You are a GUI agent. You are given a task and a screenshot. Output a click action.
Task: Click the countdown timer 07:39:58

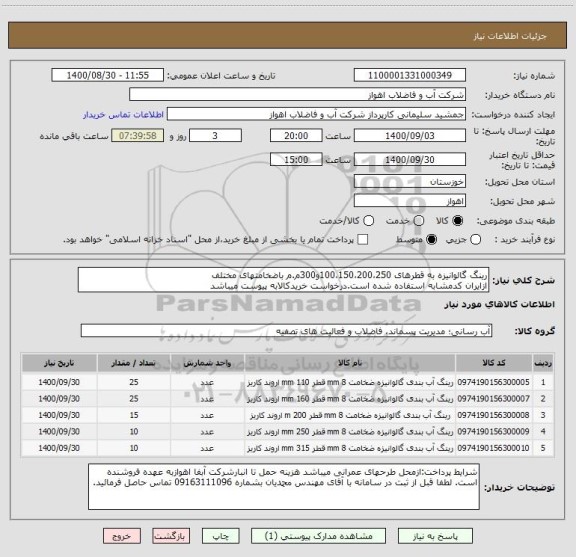(138, 136)
